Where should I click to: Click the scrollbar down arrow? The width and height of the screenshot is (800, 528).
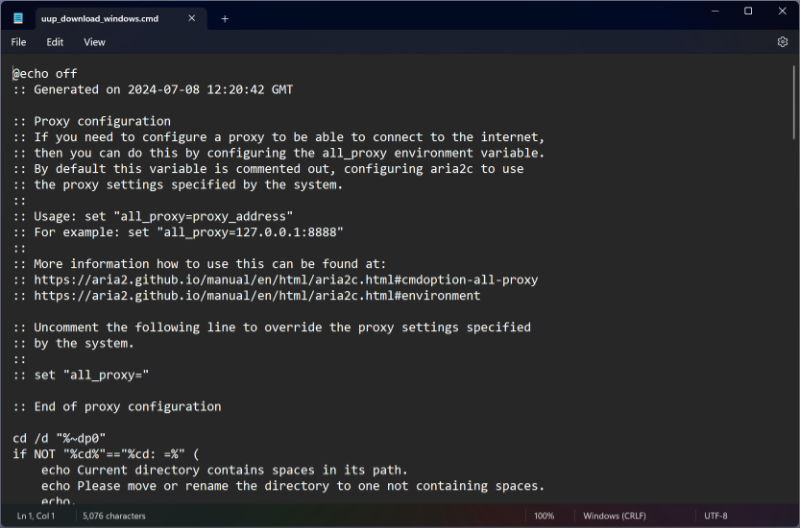794,499
